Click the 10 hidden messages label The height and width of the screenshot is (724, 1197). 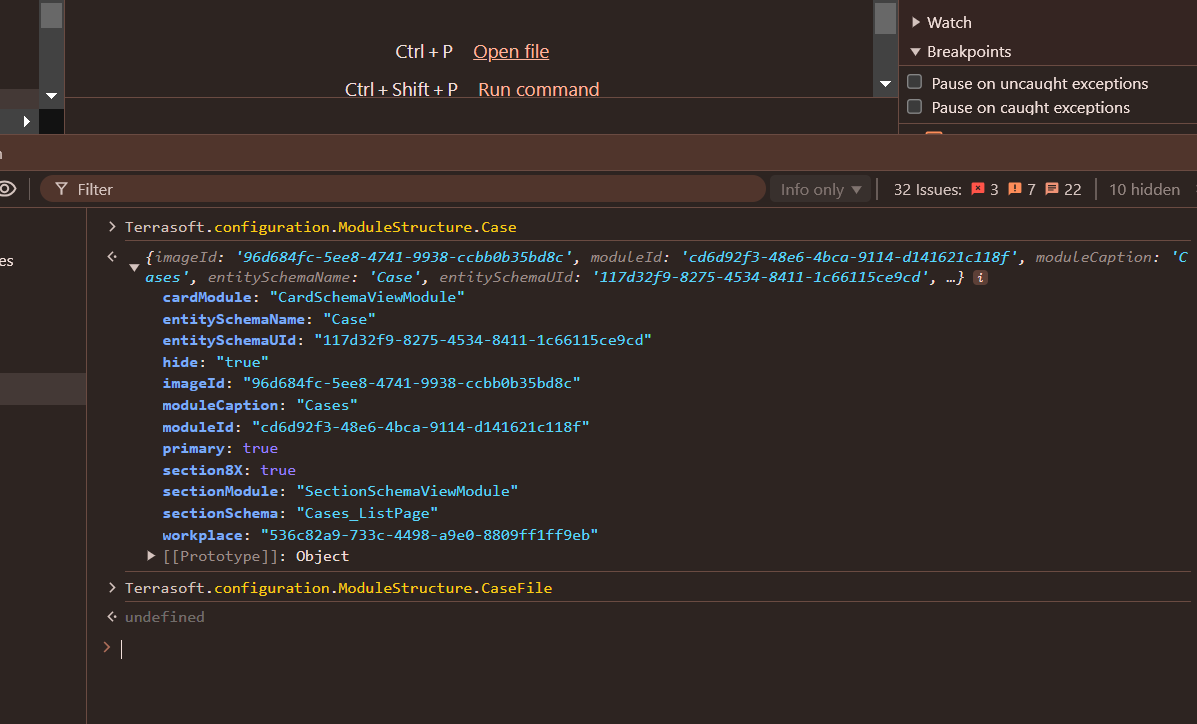pos(1144,189)
